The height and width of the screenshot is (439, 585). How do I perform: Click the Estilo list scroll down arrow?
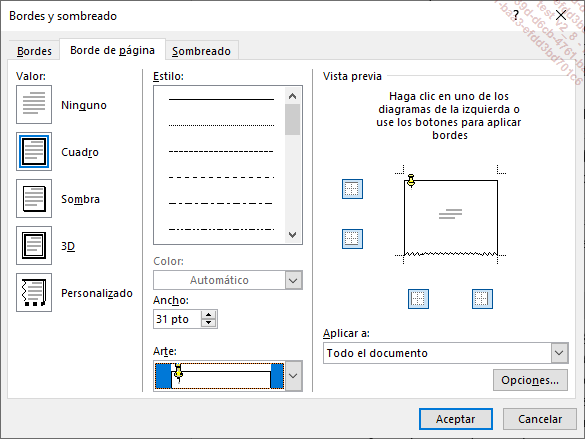click(292, 235)
